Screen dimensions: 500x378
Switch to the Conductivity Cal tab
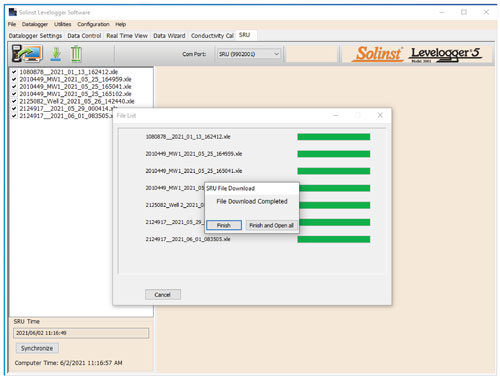pyautogui.click(x=212, y=36)
